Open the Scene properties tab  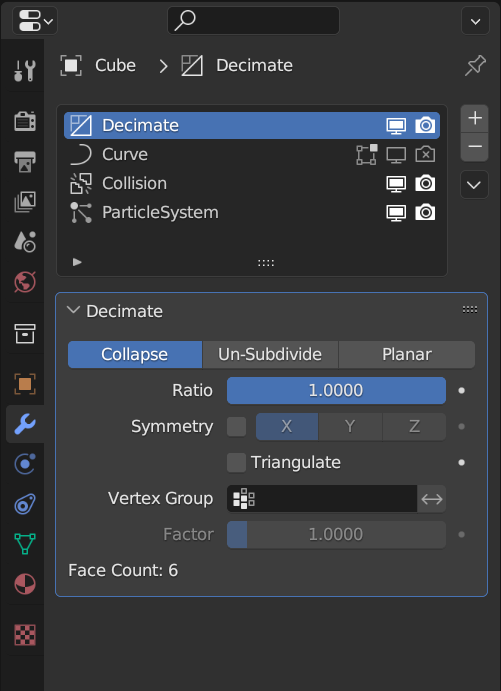click(25, 242)
